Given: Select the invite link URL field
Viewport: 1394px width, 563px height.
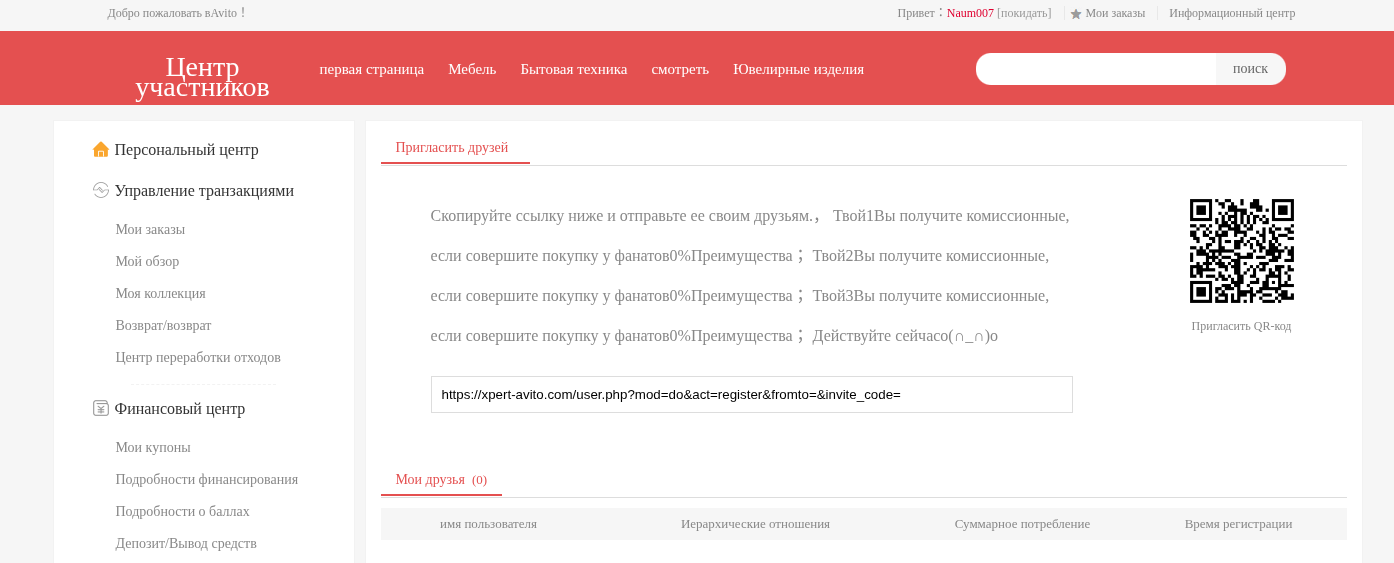Looking at the screenshot, I should point(751,395).
